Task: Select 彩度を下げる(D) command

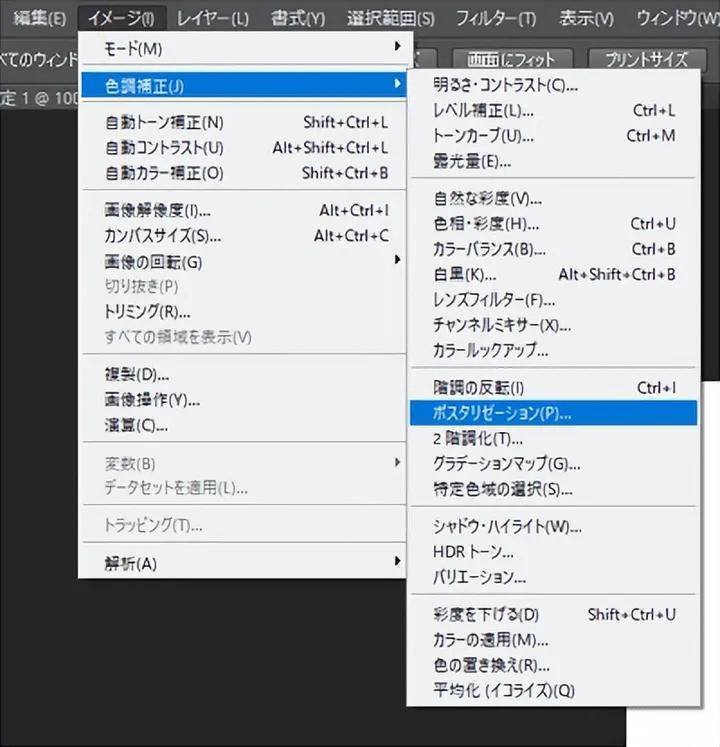Action: [x=485, y=614]
